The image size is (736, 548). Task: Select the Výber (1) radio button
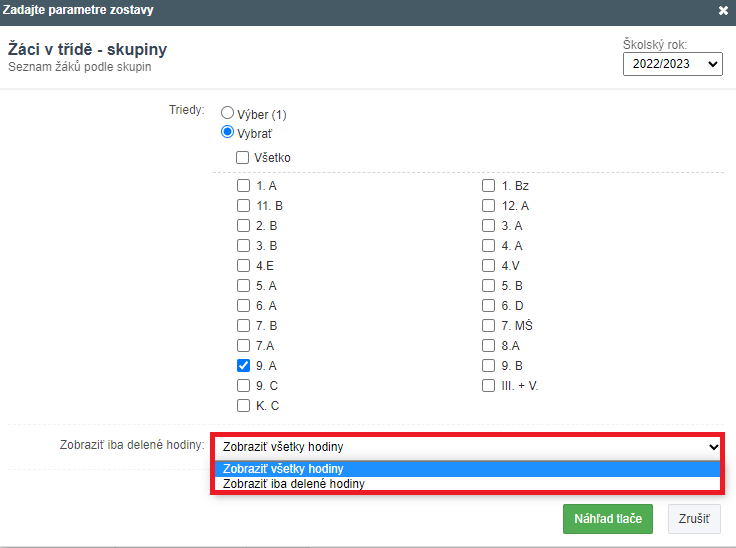point(227,114)
